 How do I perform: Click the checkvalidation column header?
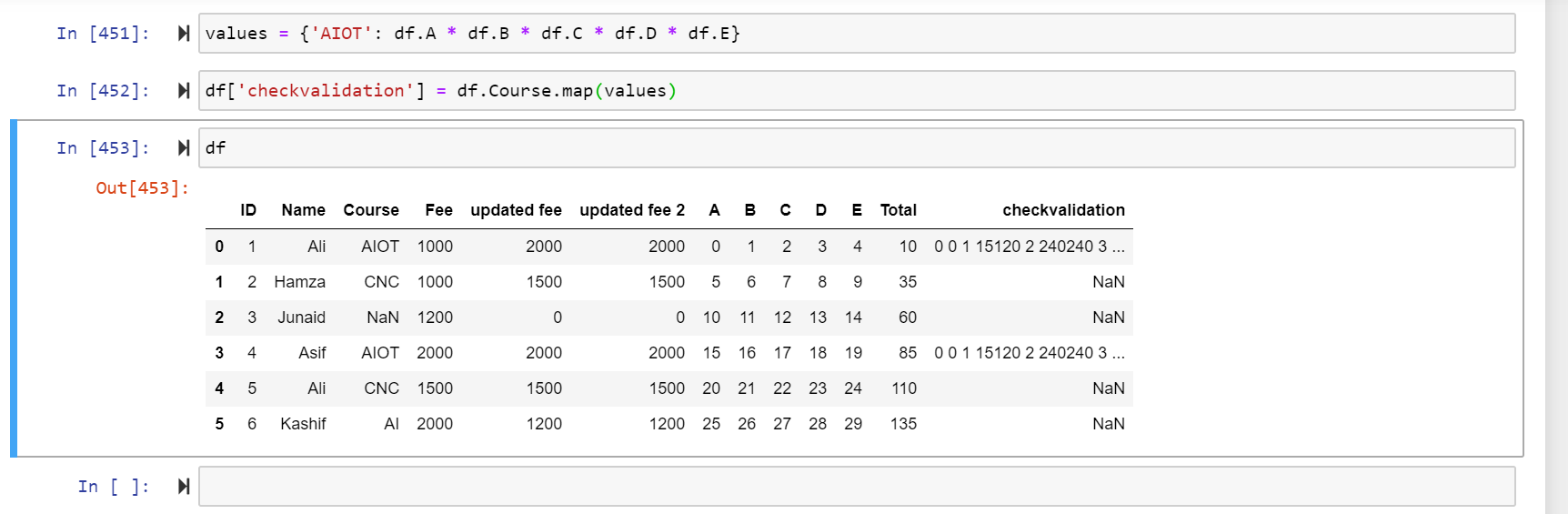click(x=1062, y=210)
